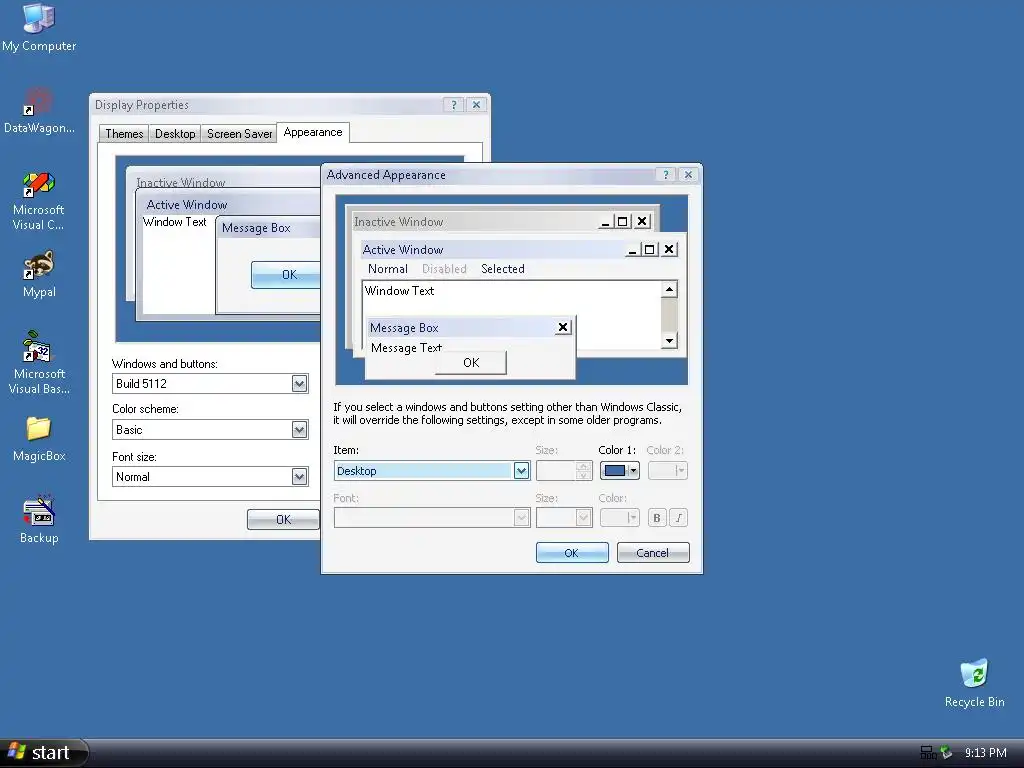Click the preview scrollbar up arrow
This screenshot has height=768, width=1024.
point(669,289)
